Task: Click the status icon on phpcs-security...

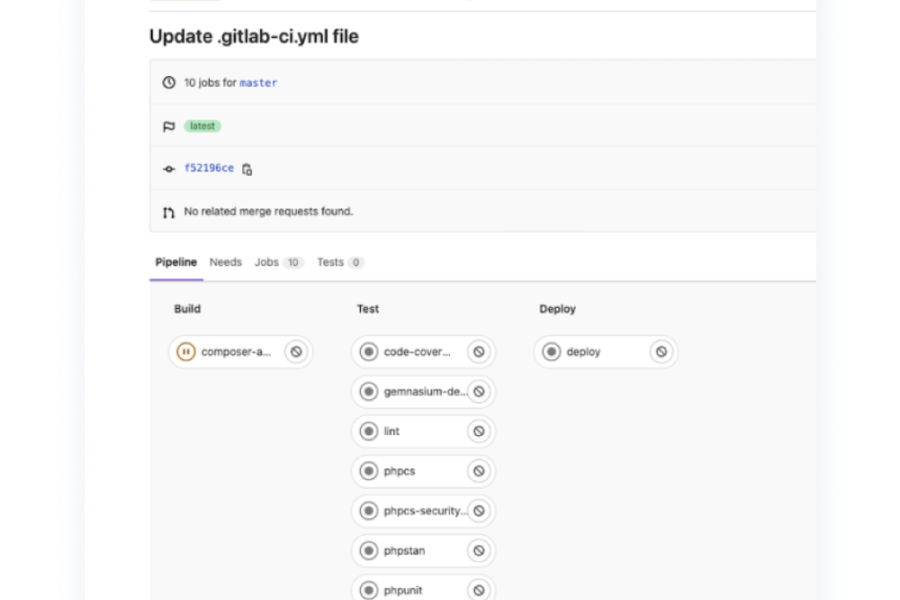Action: pyautogui.click(x=368, y=510)
